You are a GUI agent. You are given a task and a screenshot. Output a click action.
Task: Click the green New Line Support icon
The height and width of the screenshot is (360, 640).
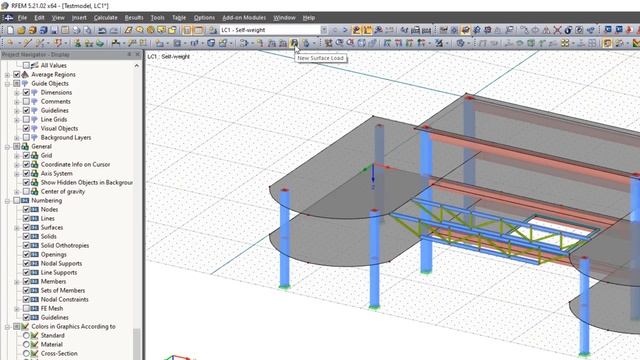point(89,43)
